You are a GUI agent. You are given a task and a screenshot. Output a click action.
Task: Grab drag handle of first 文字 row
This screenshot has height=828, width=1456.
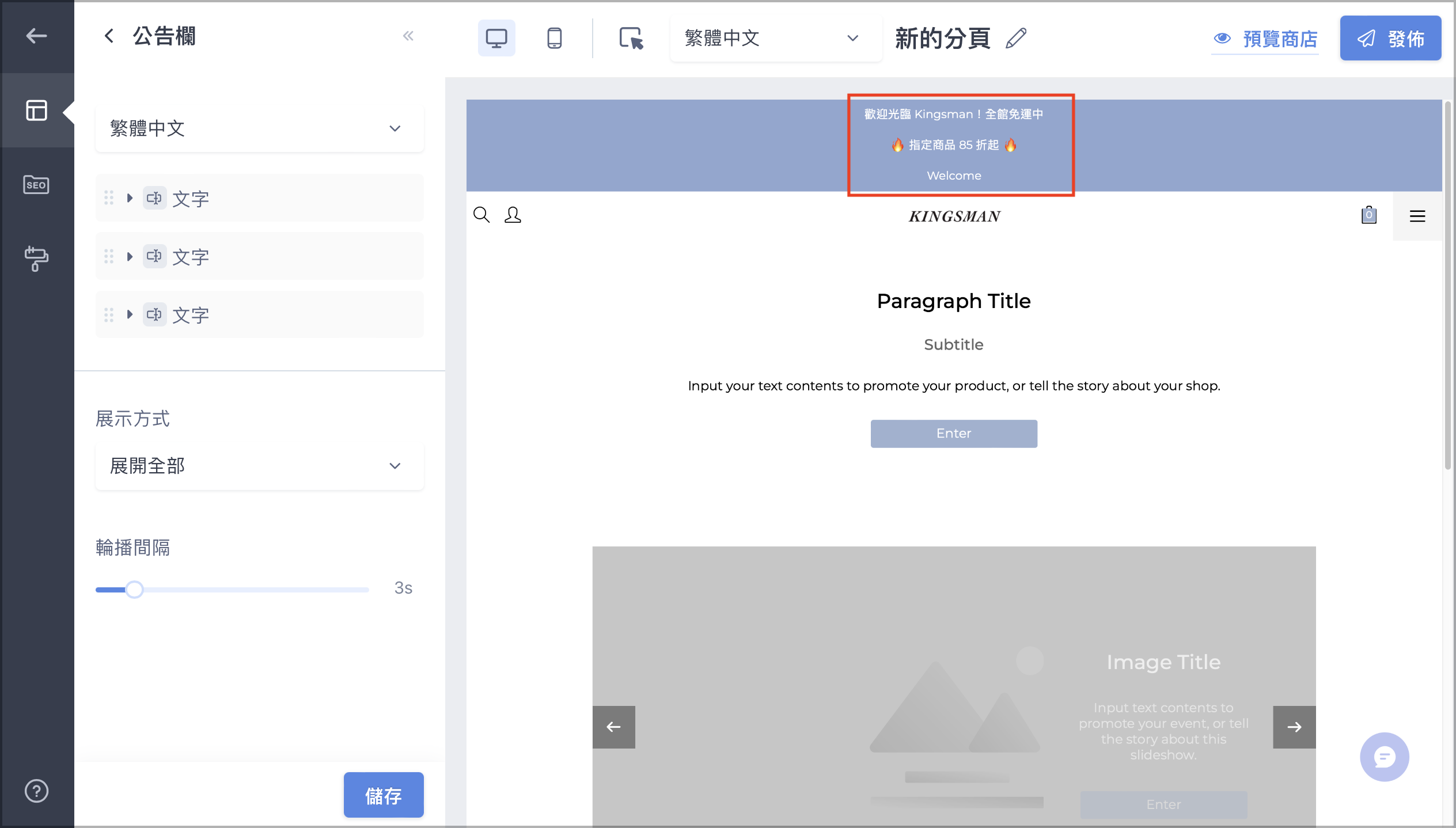109,198
